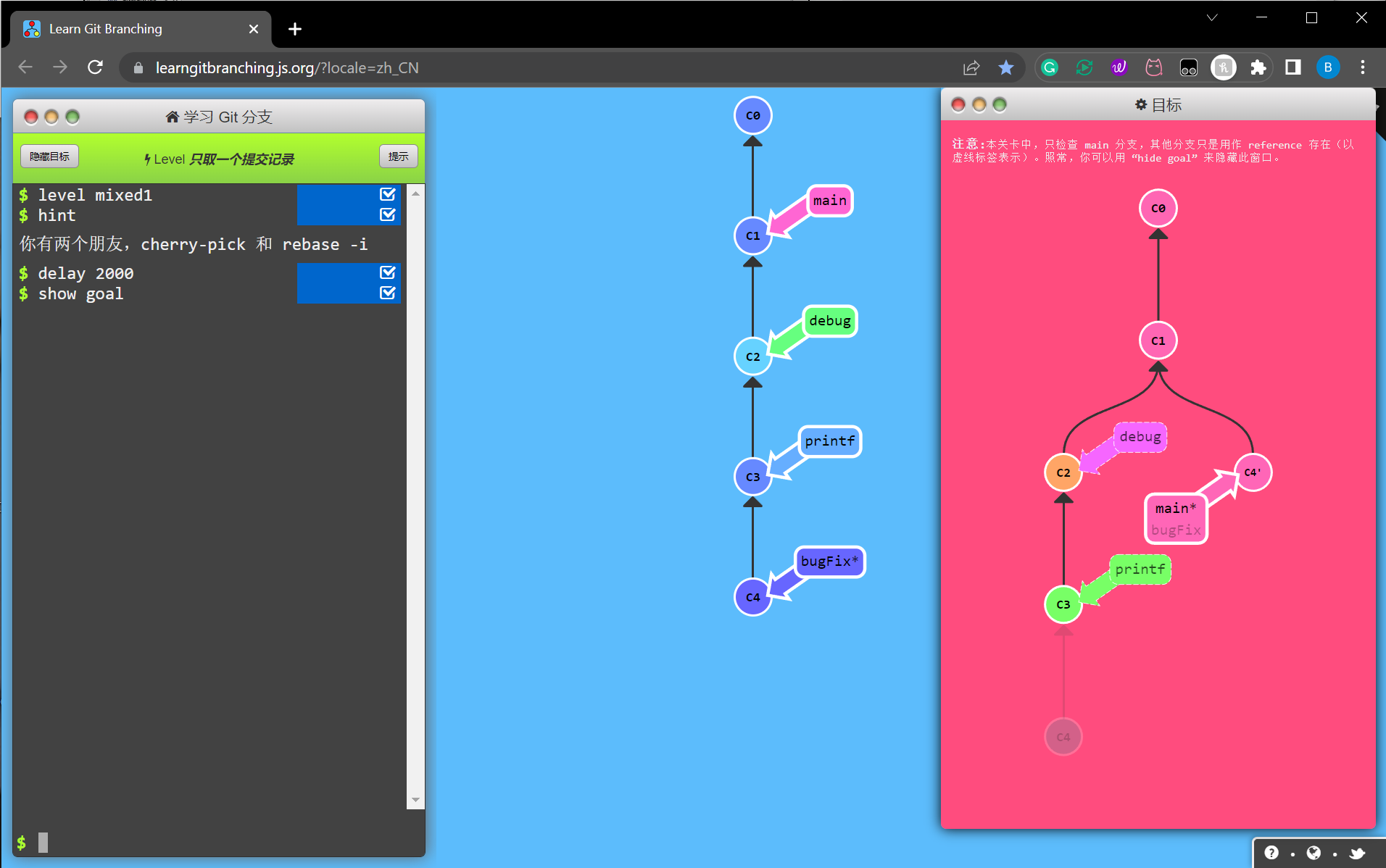The width and height of the screenshot is (1386, 868).
Task: Click the address bar URL
Action: [287, 67]
